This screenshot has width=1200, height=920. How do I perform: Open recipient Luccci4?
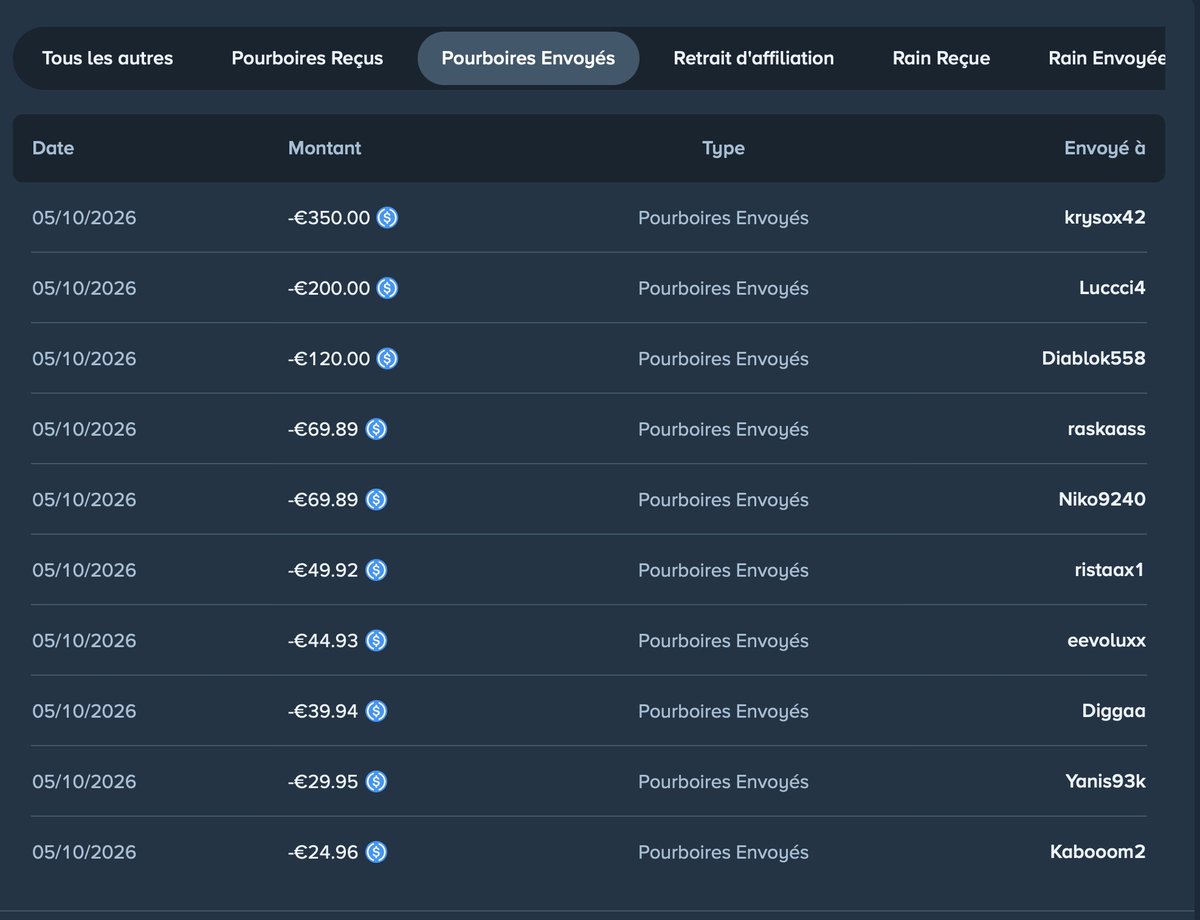pos(1112,288)
